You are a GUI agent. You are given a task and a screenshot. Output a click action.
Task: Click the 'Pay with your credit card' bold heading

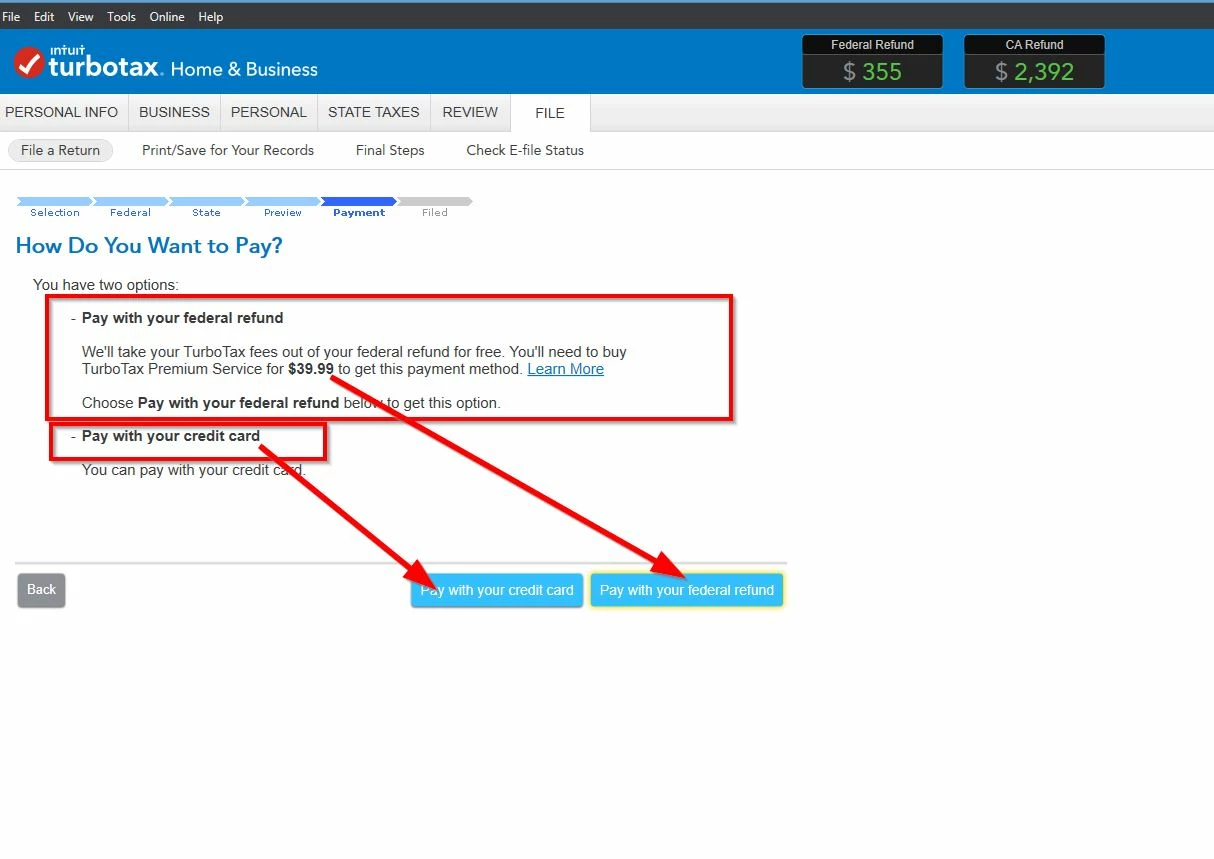(171, 436)
